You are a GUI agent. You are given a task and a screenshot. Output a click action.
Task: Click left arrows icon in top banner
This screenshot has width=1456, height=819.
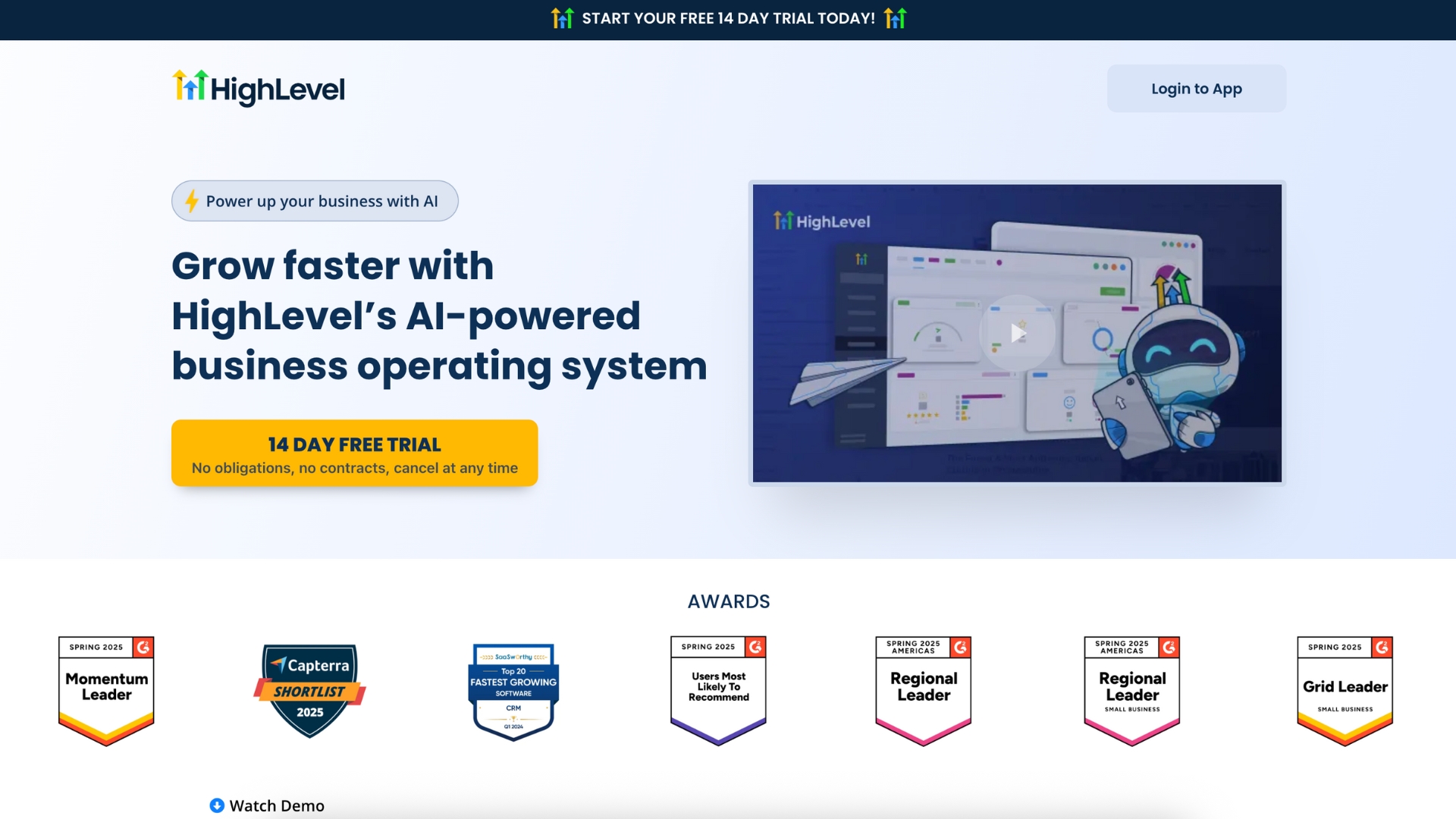562,18
